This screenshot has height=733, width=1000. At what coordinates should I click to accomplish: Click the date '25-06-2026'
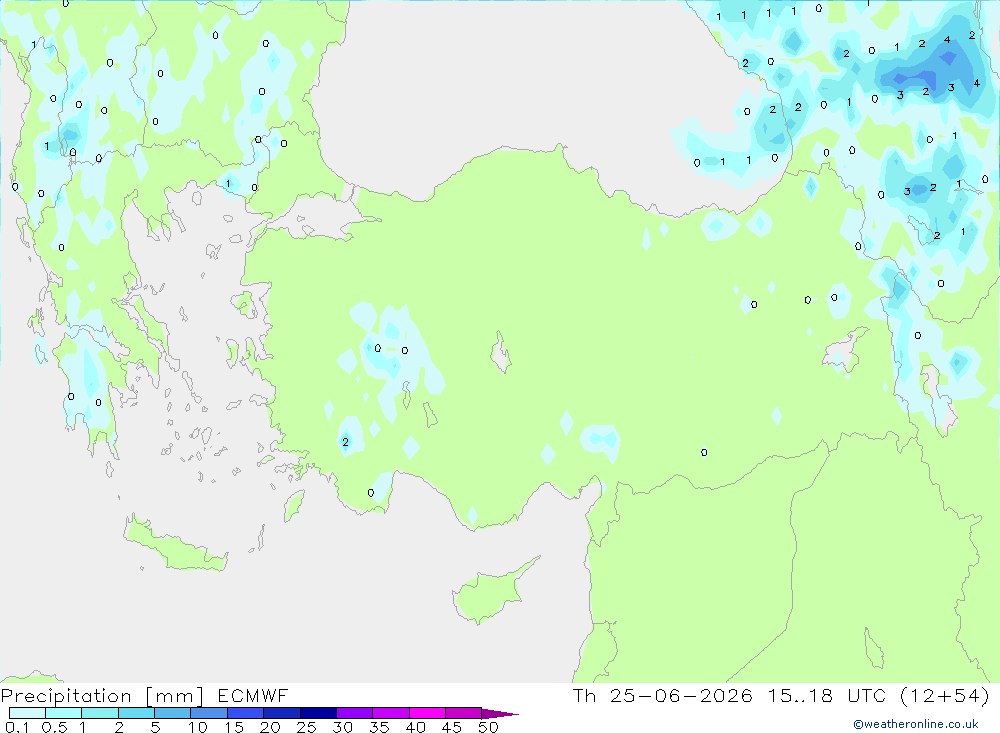coord(681,695)
